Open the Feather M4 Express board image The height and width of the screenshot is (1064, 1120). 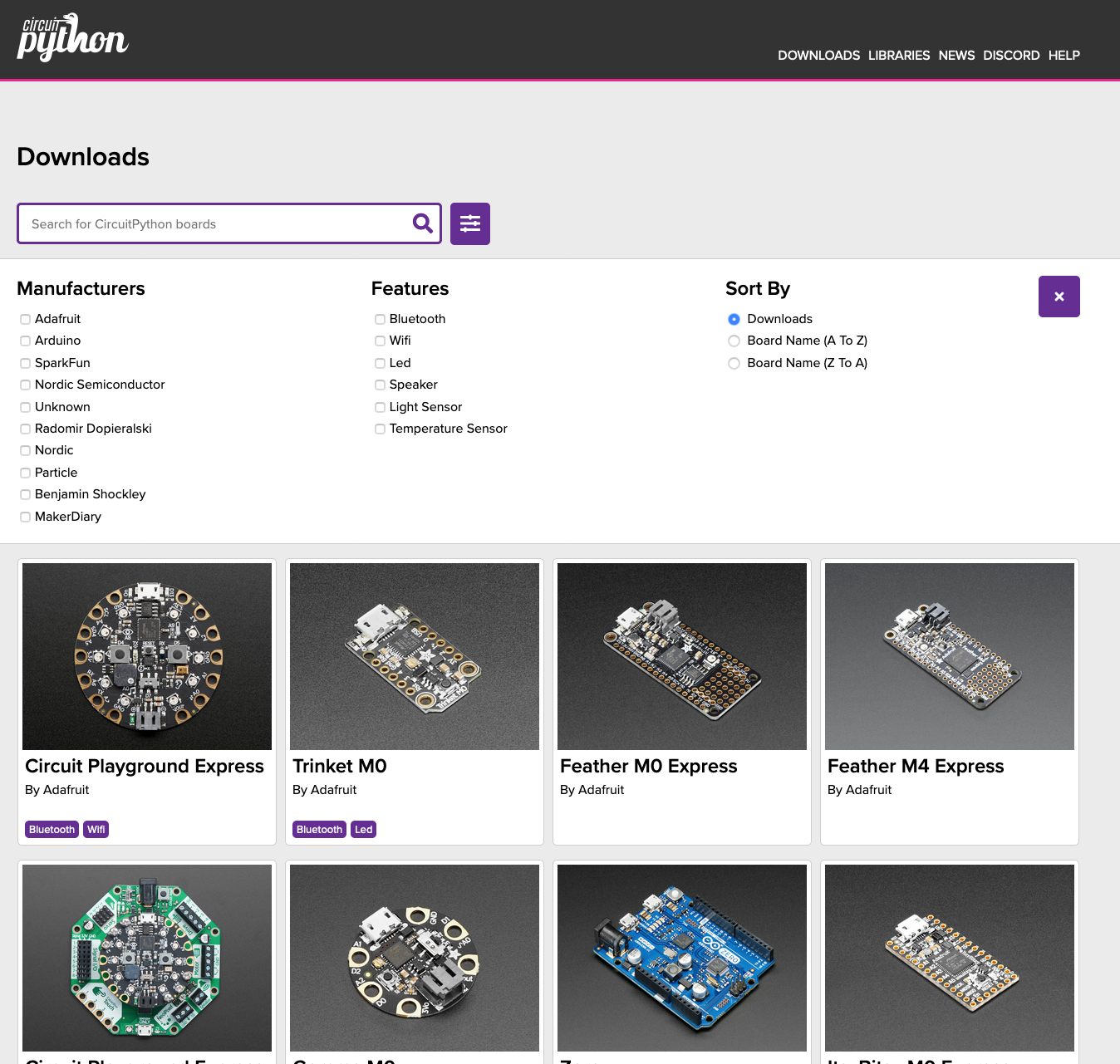click(950, 656)
